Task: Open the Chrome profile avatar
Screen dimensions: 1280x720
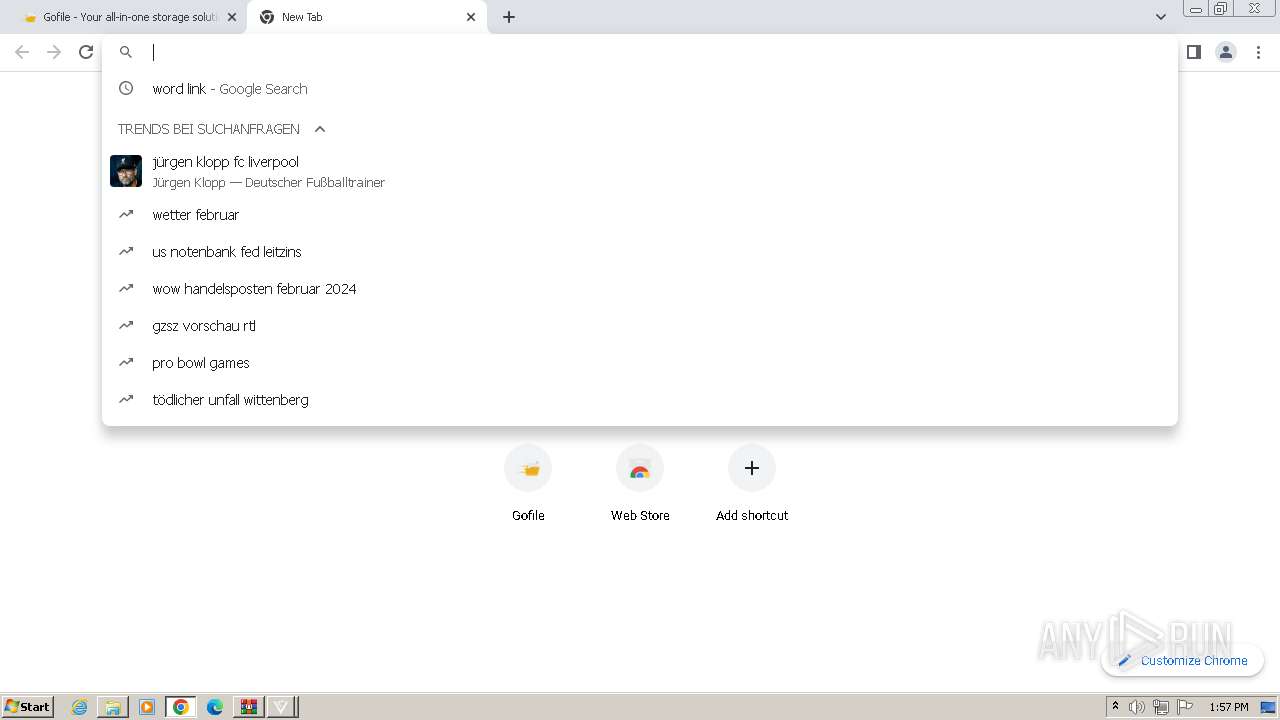Action: point(1226,52)
